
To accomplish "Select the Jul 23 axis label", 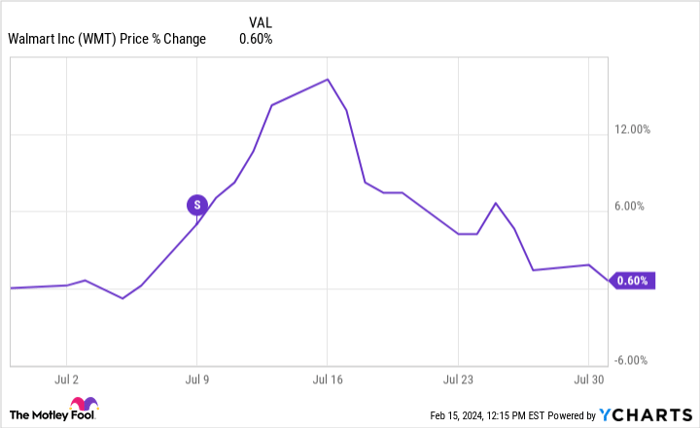I will point(457,380).
